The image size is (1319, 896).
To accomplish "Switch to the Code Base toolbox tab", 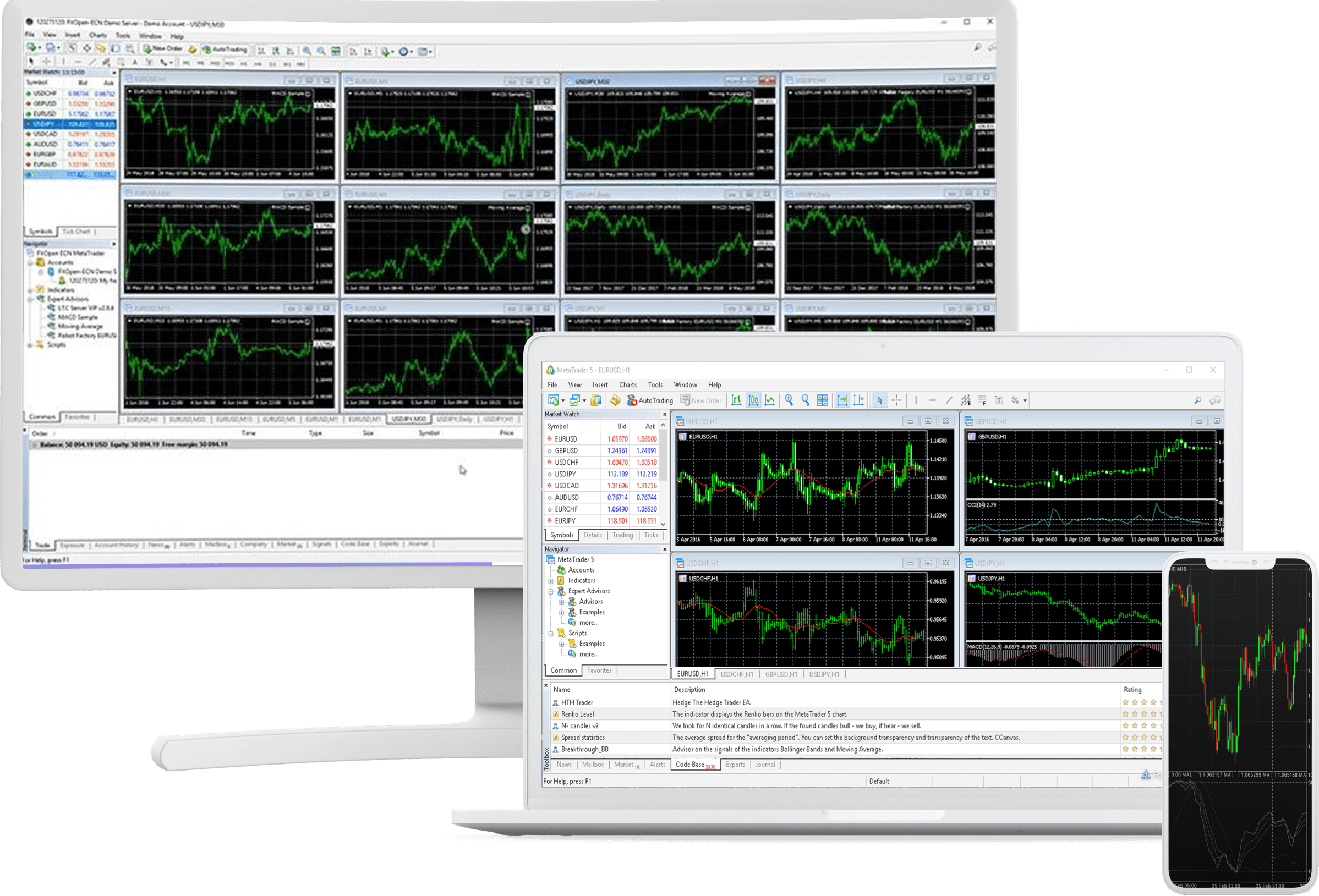I will [690, 765].
